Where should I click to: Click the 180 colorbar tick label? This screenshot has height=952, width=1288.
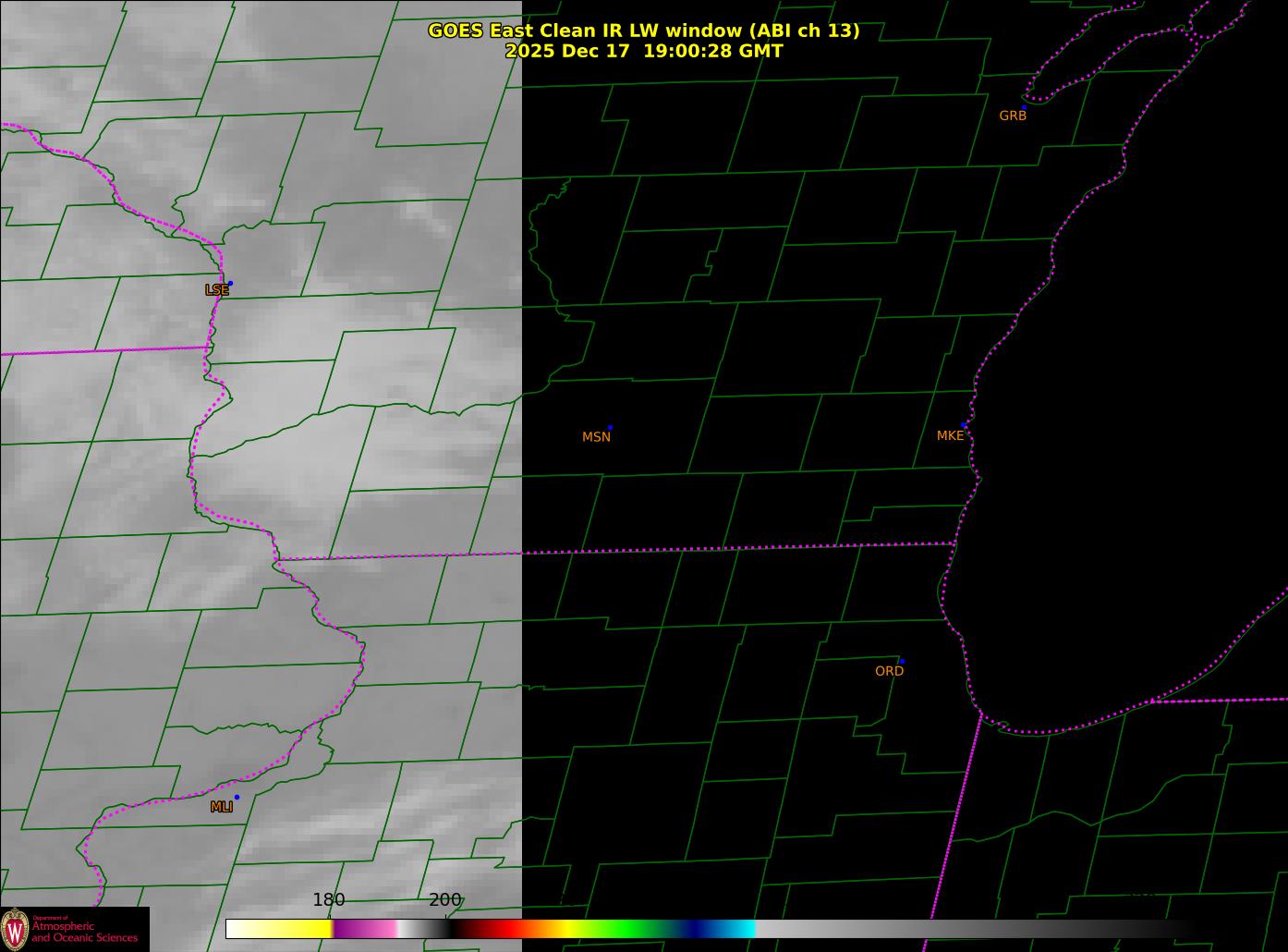coord(328,899)
